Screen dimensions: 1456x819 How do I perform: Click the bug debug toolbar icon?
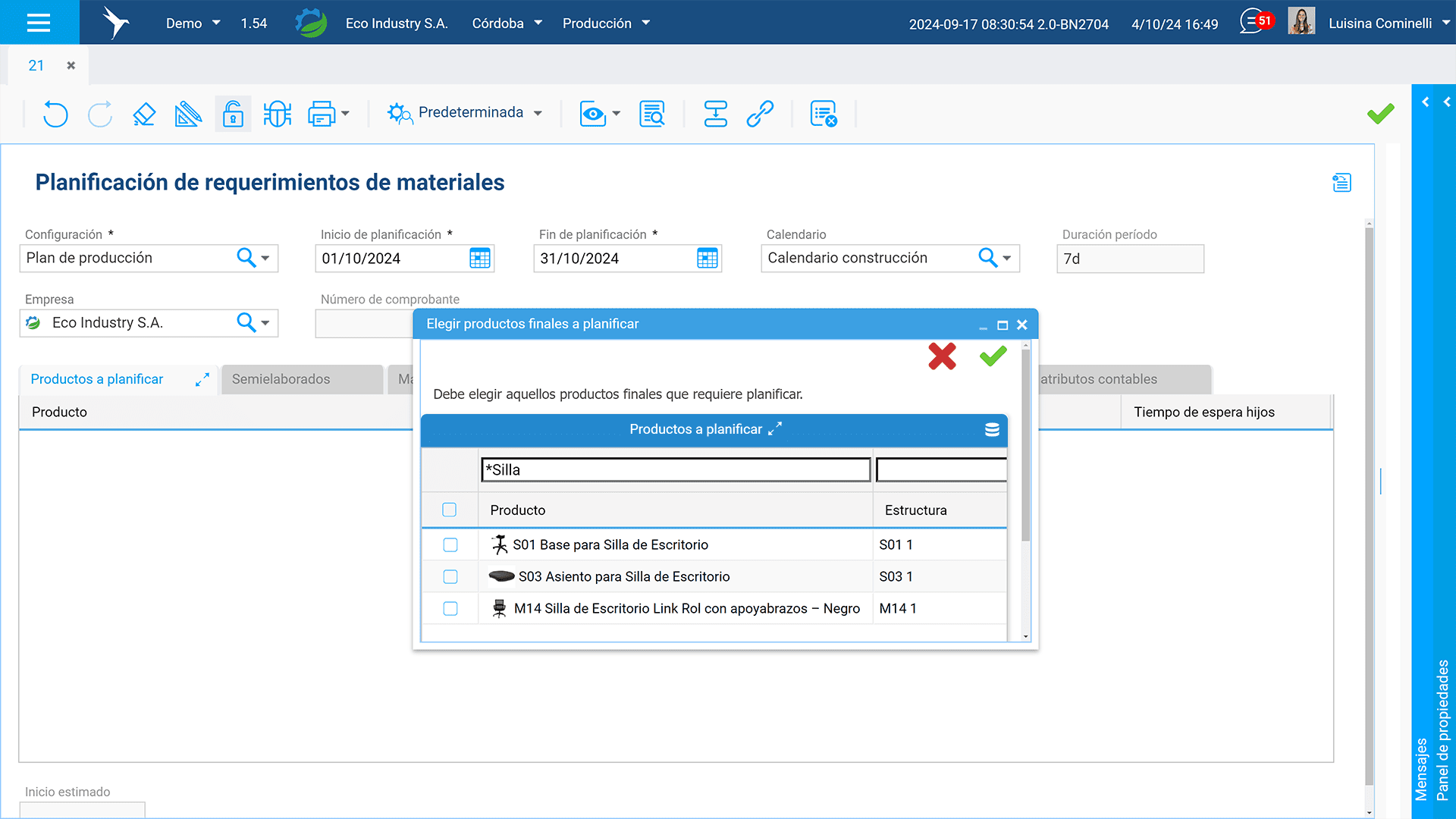(x=277, y=114)
